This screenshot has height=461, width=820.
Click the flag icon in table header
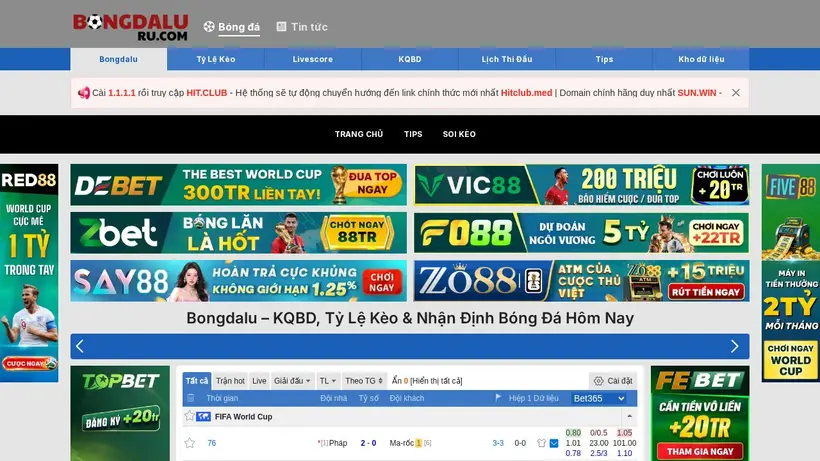point(498,398)
